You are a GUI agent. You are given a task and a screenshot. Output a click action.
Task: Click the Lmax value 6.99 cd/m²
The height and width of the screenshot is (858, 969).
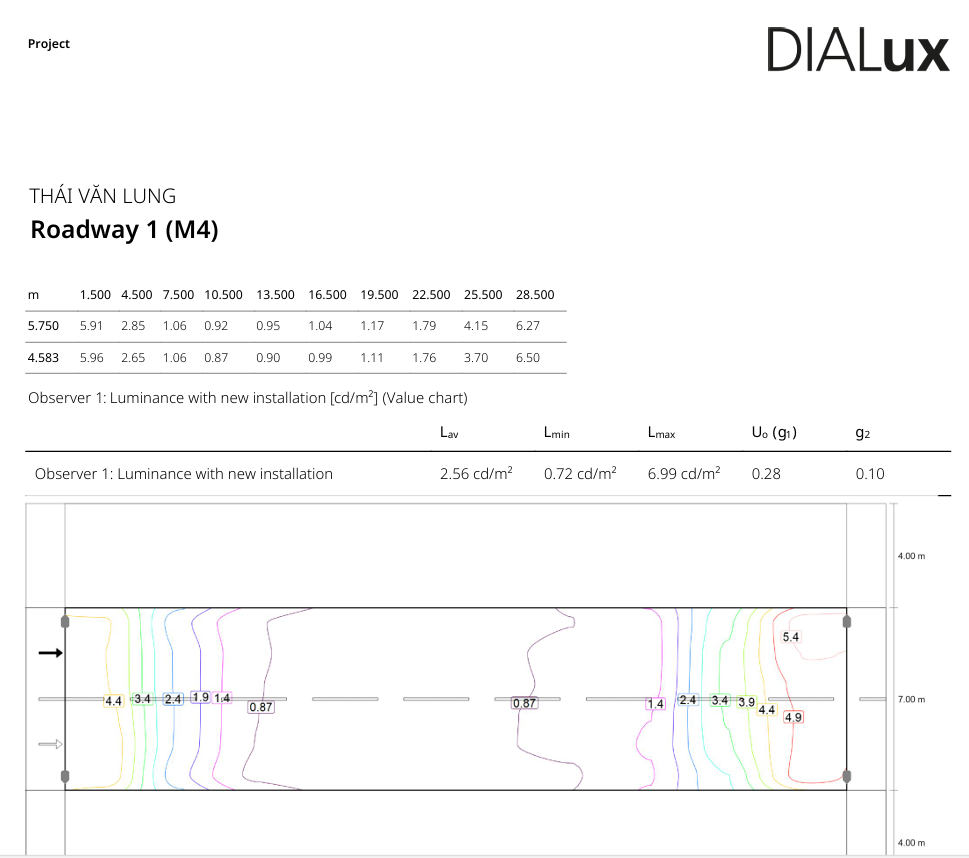point(683,474)
